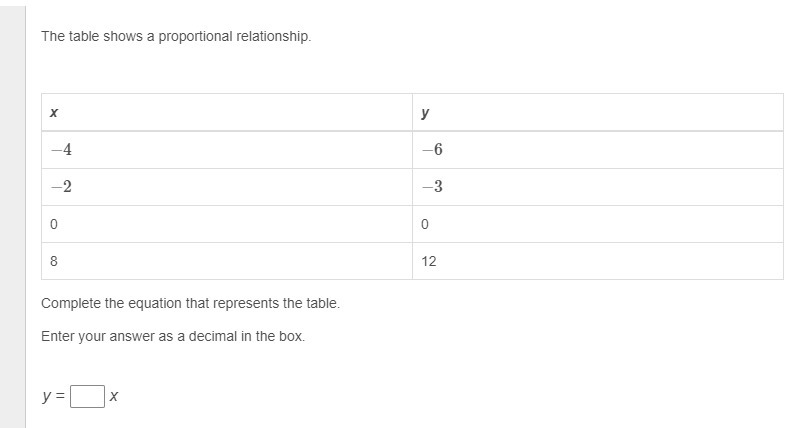Click the answer input box in the equation

88,397
